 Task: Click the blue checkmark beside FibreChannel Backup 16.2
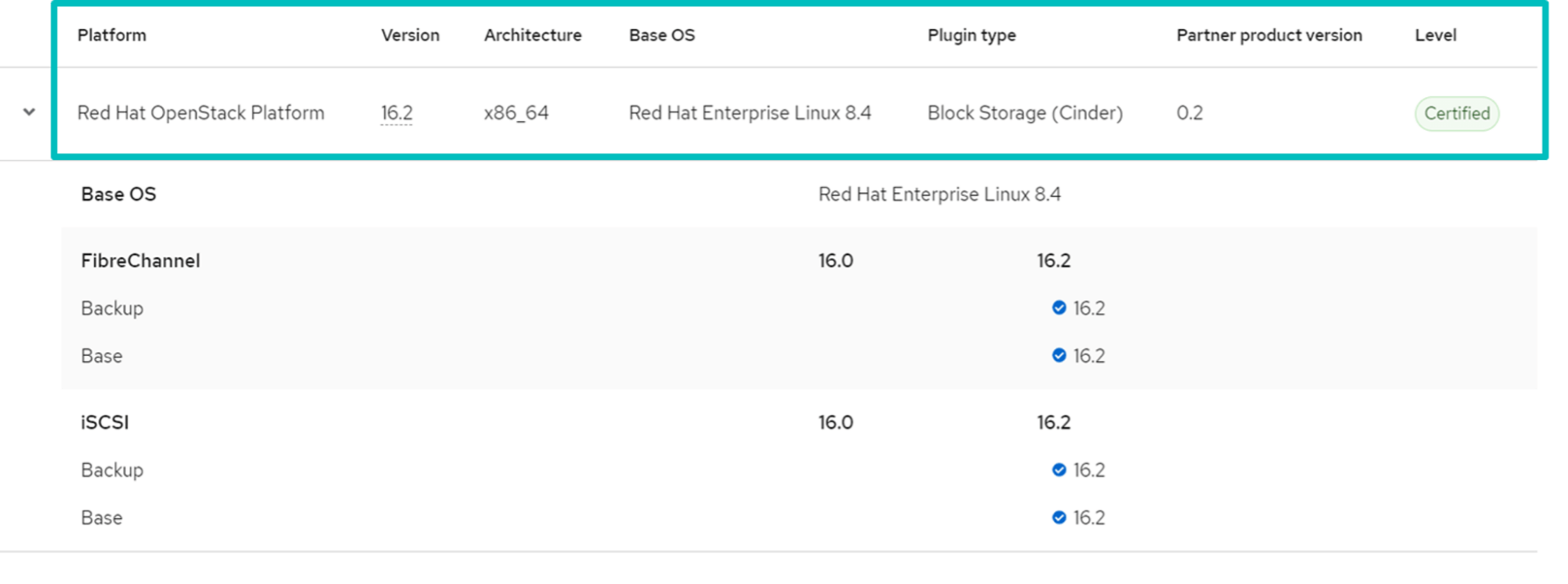tap(1059, 308)
